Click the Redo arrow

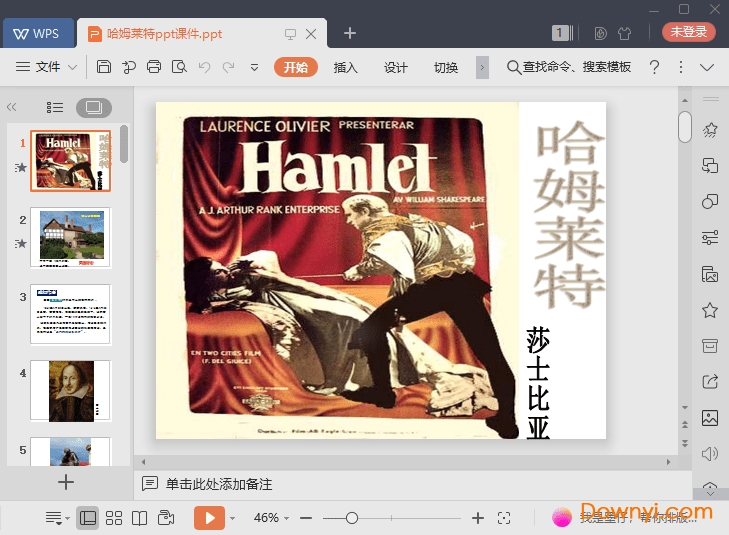click(x=228, y=67)
